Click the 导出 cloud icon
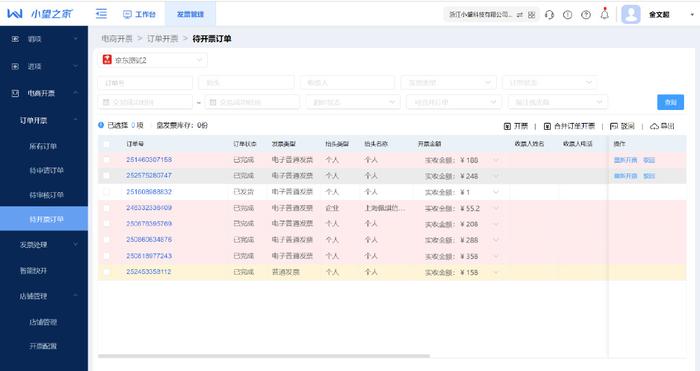 point(654,126)
